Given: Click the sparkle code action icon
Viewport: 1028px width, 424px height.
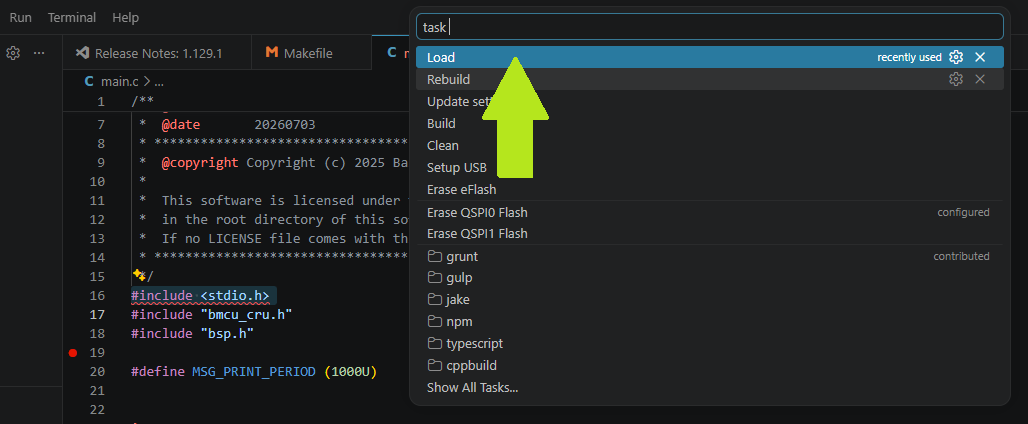Looking at the screenshot, I should (138, 275).
